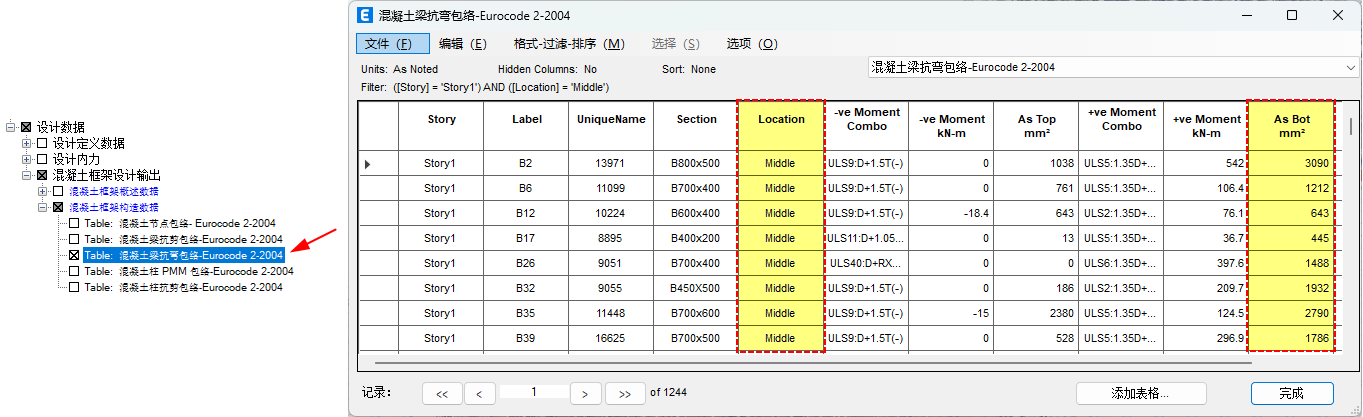Check the 混凝土节点包络 table checkbox

click(x=74, y=223)
